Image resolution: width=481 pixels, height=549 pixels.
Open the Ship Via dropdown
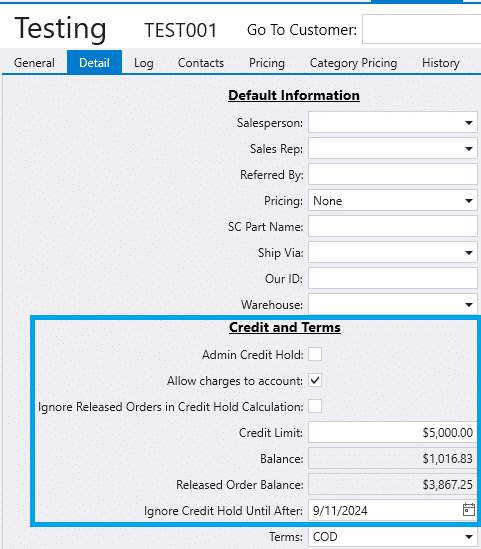tap(469, 252)
